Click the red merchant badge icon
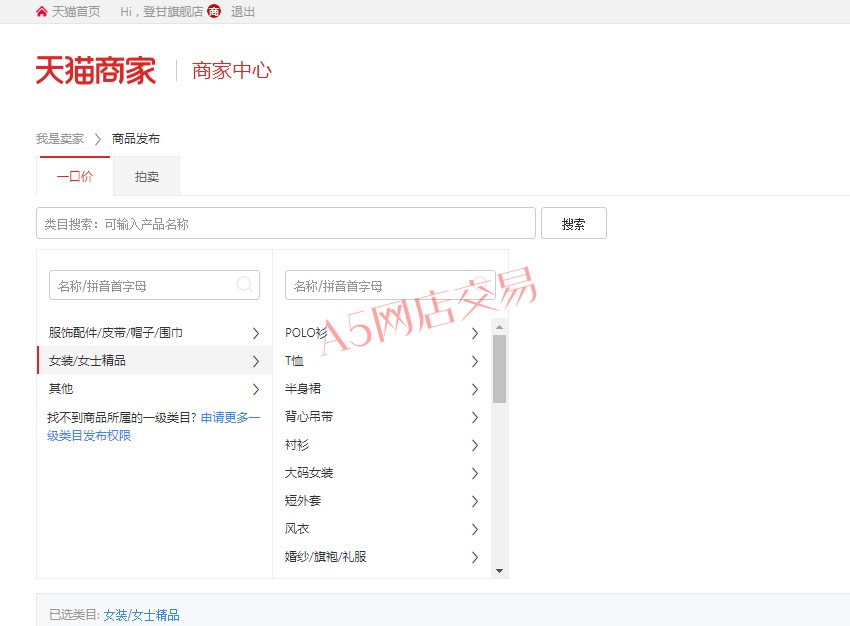Image resolution: width=850 pixels, height=626 pixels. [214, 11]
